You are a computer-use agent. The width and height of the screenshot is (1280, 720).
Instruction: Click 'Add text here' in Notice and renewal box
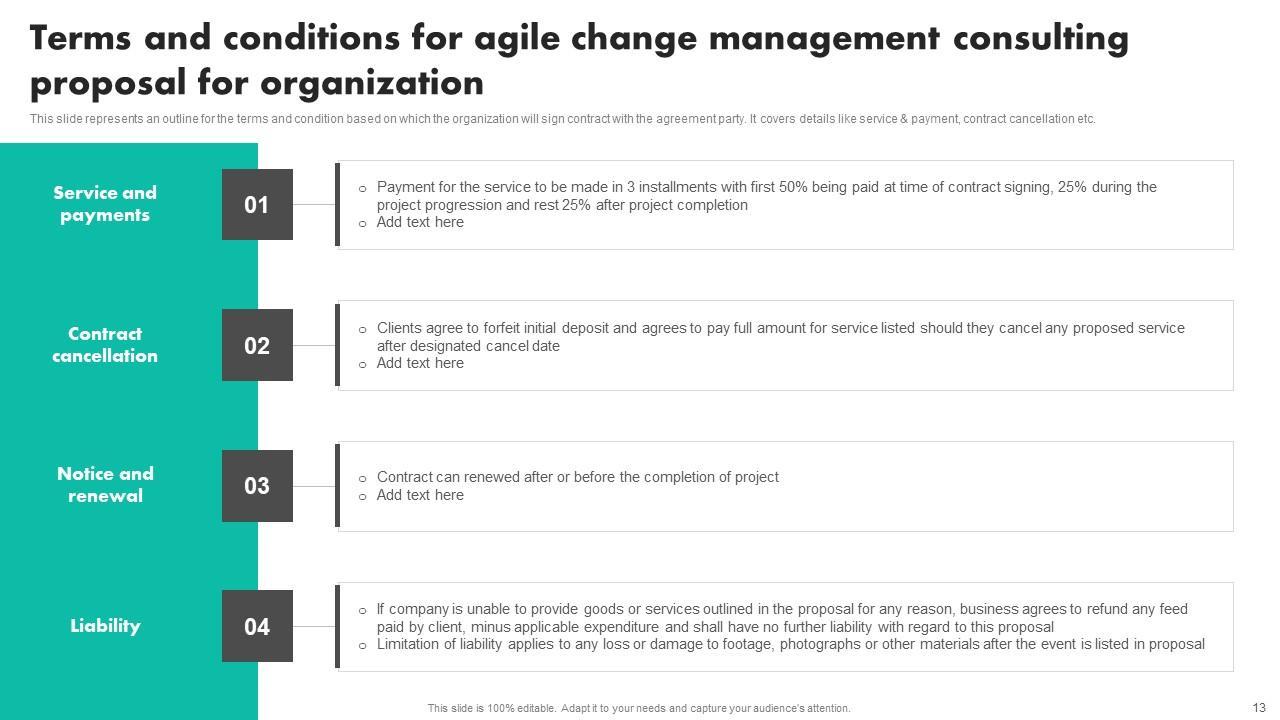(x=420, y=496)
